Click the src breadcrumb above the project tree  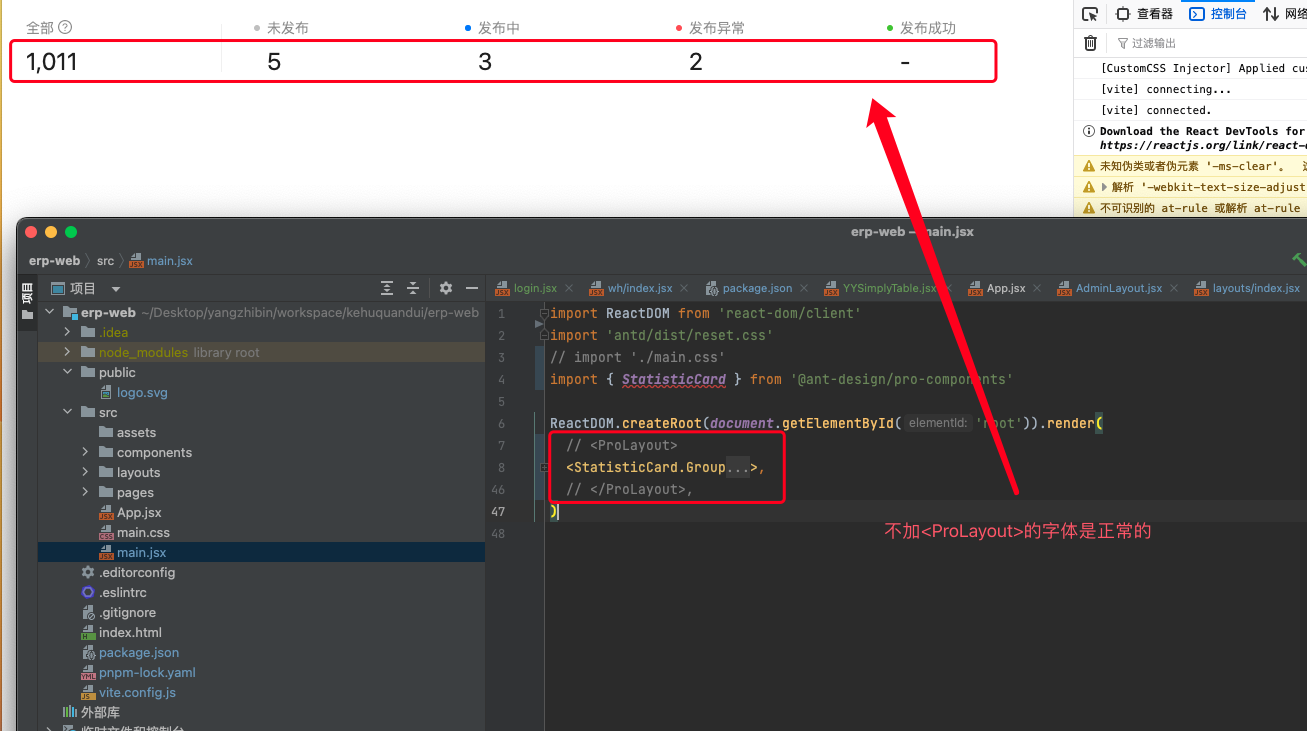point(105,260)
